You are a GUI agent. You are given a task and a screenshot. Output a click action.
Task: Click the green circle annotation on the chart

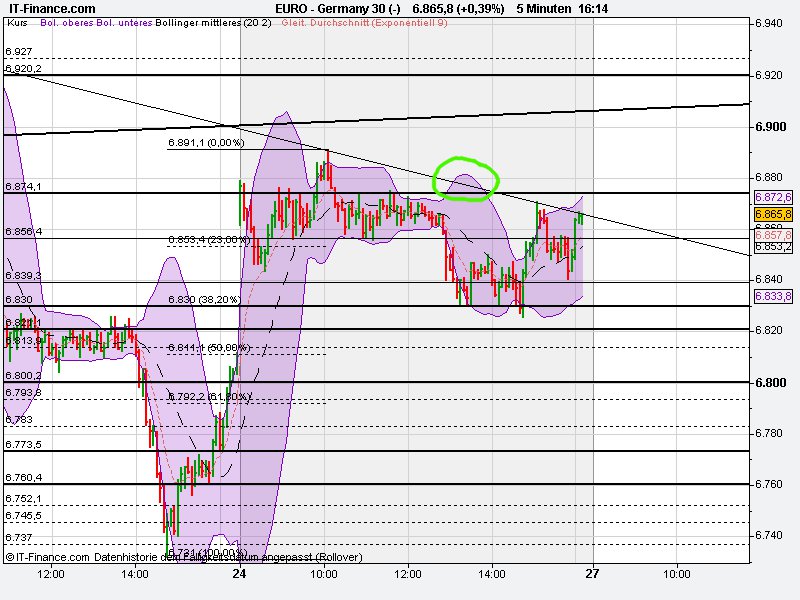pos(466,180)
